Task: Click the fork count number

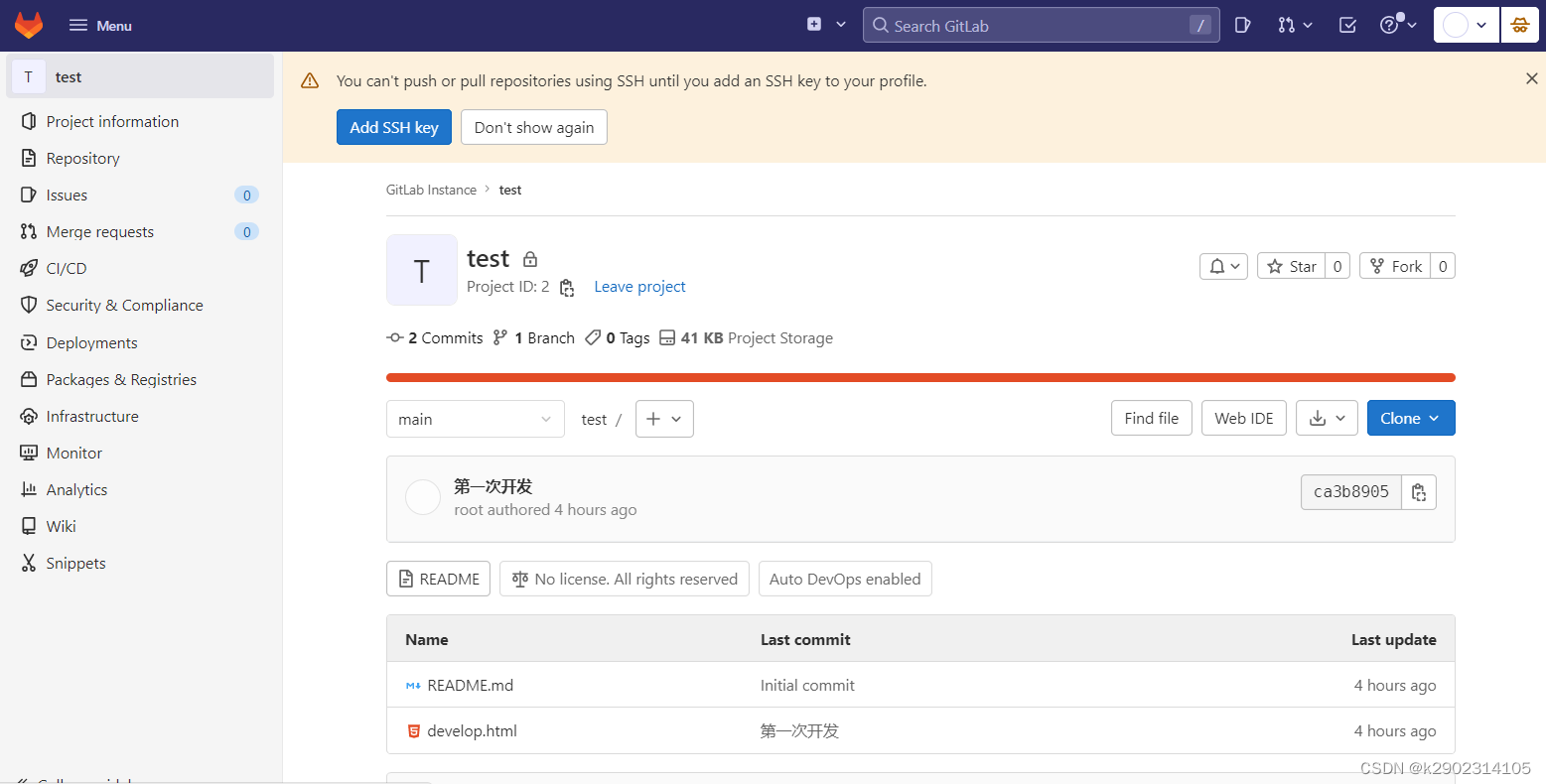Action: pos(1443,266)
